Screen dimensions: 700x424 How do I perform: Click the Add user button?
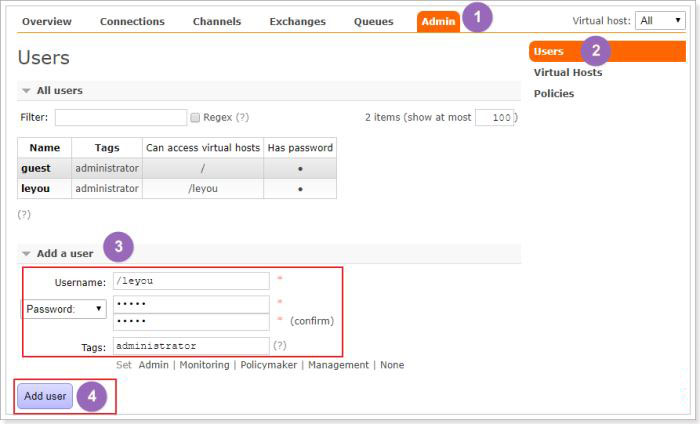[x=45, y=396]
